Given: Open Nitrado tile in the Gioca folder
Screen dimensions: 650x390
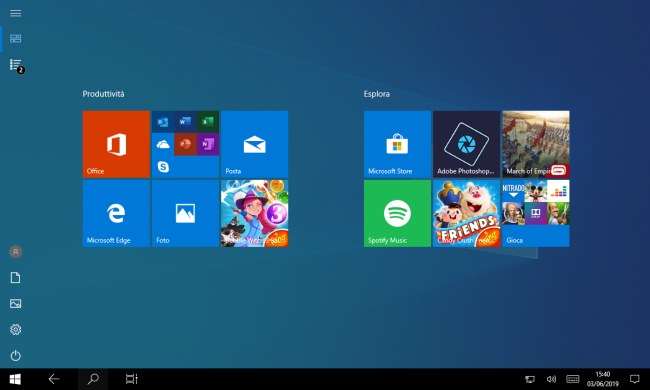Looking at the screenshot, I should pos(513,191).
